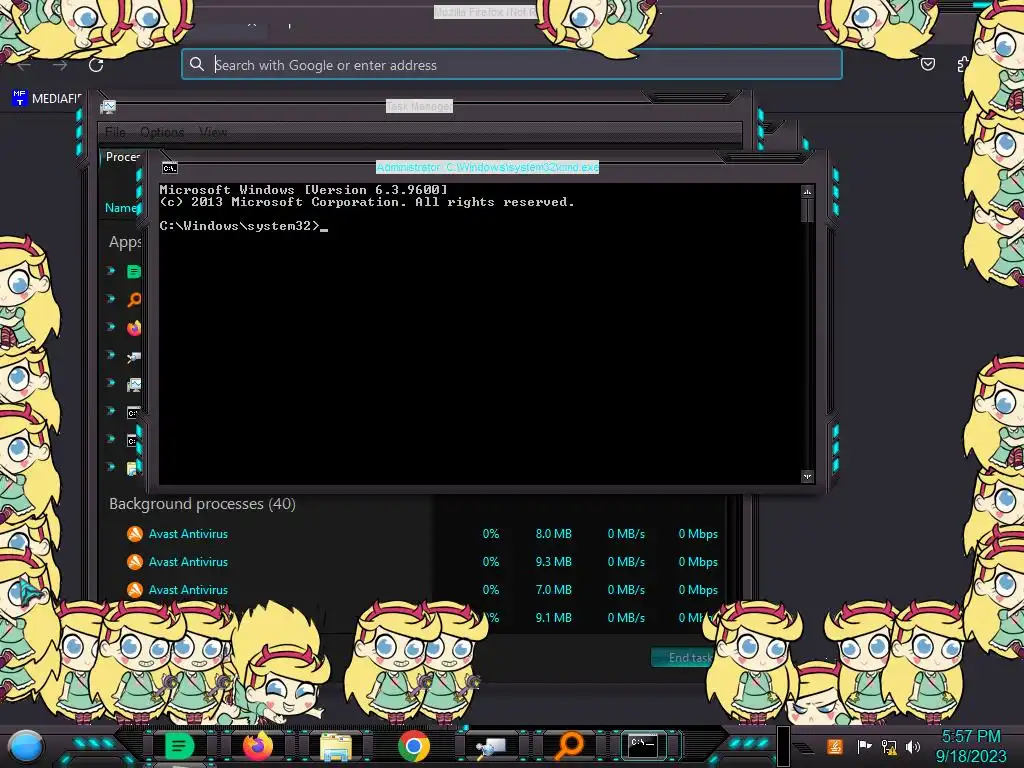The height and width of the screenshot is (768, 1024).
Task: Click the Task Manager title bar icon
Action: tap(108, 106)
